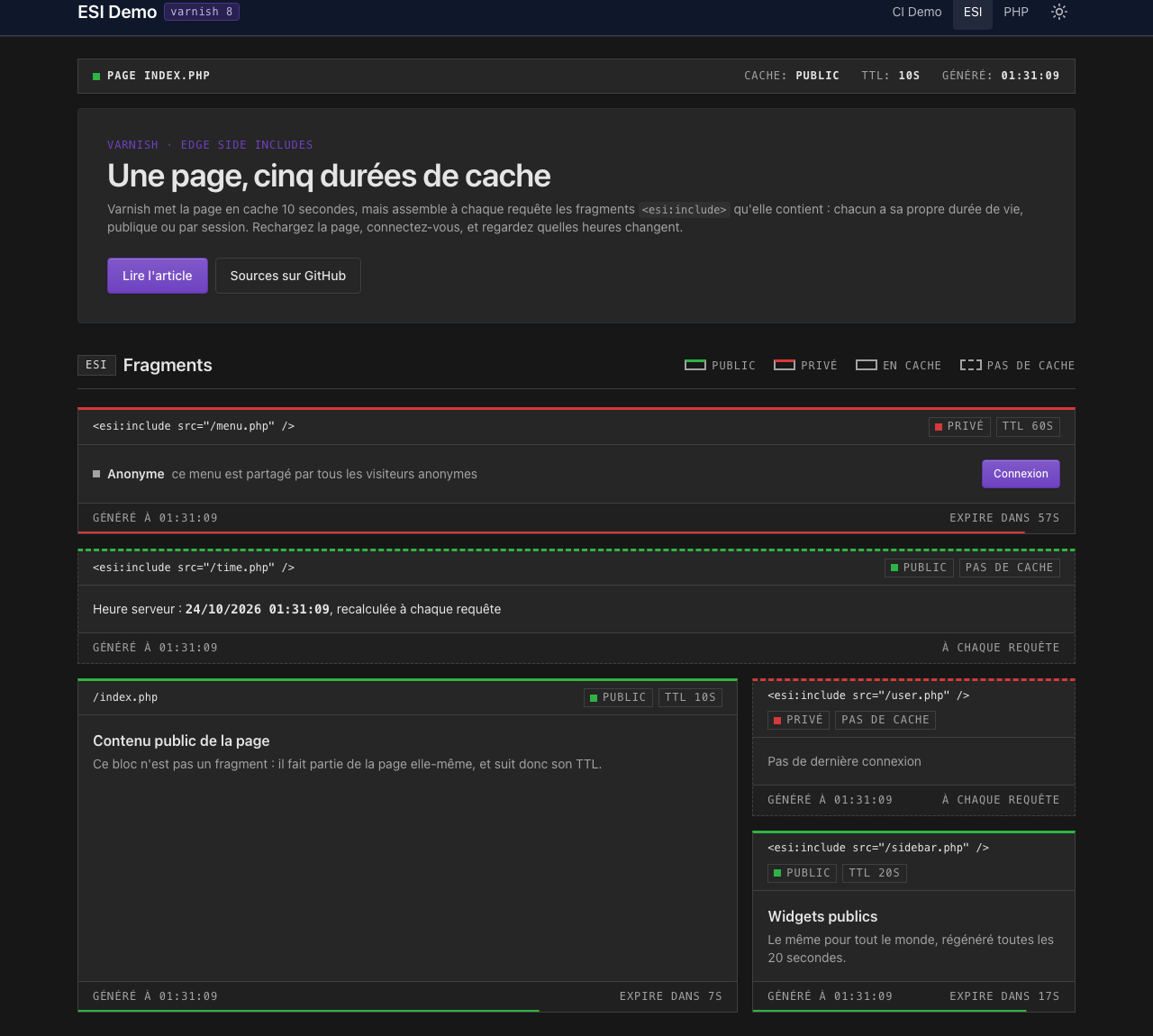The image size is (1153, 1036).
Task: Click the PUBLIC badge of sidebar.php fragment
Action: coord(802,873)
